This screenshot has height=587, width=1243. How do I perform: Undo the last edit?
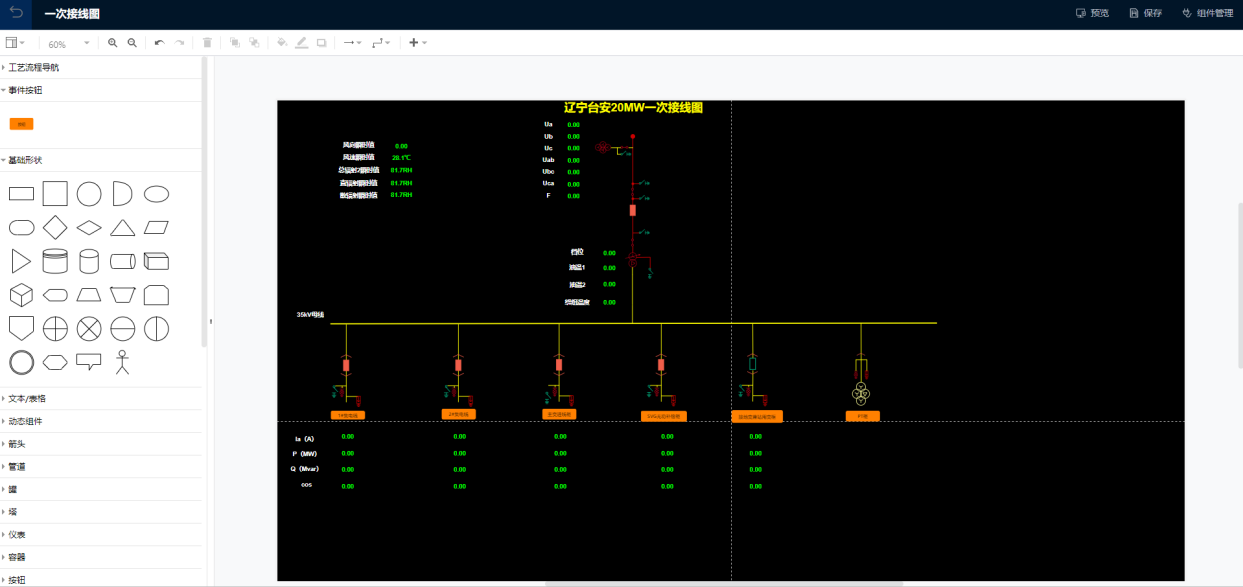(x=159, y=43)
